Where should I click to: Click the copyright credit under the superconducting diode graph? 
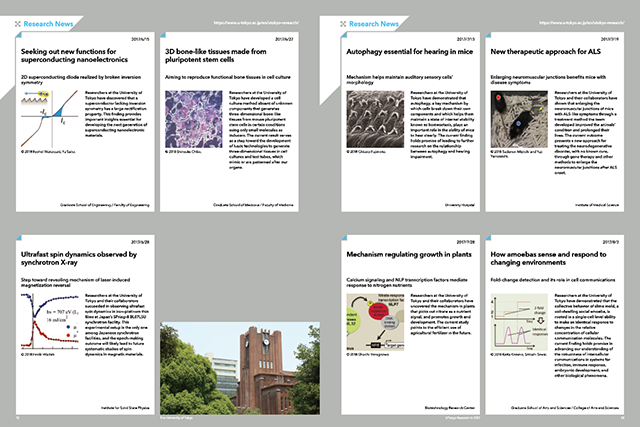tap(48, 151)
